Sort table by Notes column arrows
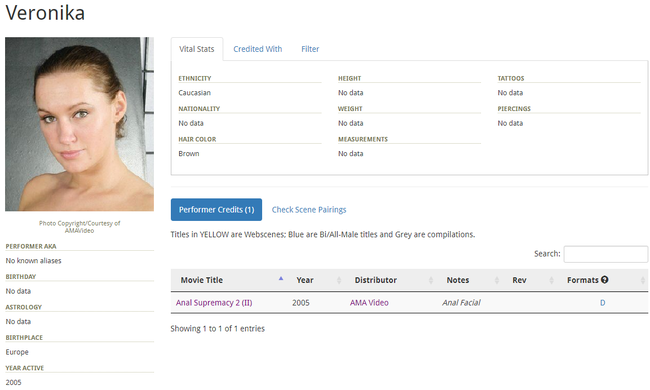Screen dimensions: 650x390 click(497, 280)
